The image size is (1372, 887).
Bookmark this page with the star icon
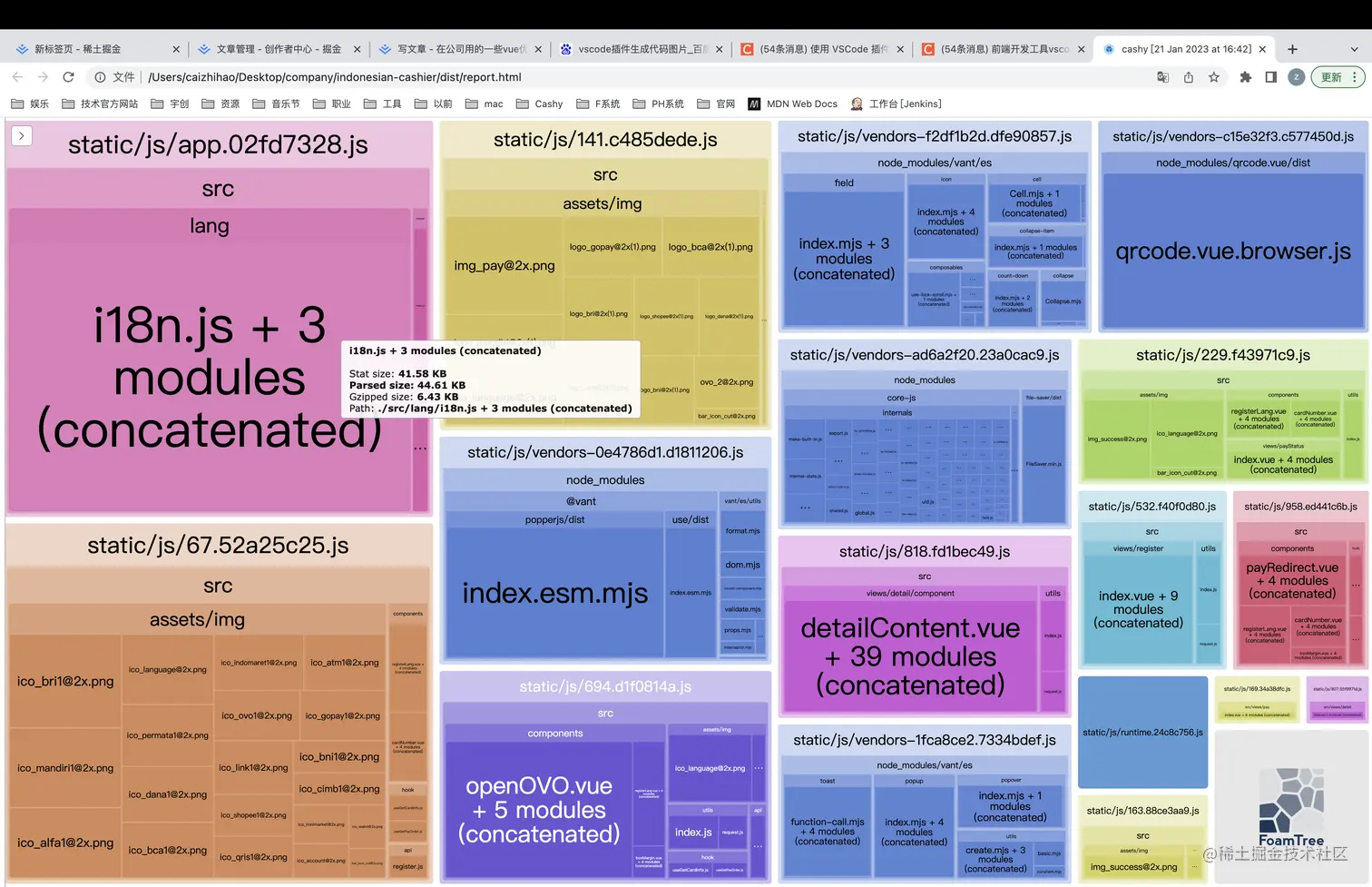pos(1213,77)
